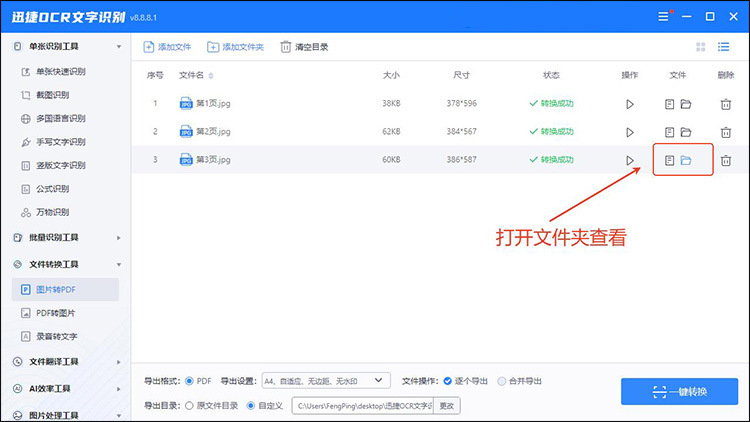750x422 pixels.
Task: Clear the list with 清空目录
Action: point(304,47)
